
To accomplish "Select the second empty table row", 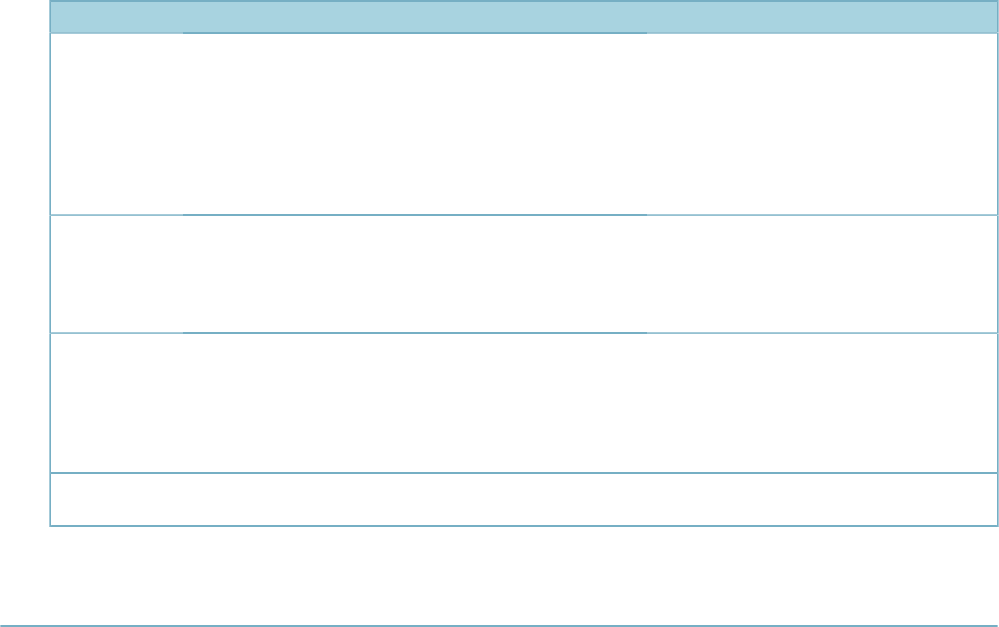I will point(524,274).
